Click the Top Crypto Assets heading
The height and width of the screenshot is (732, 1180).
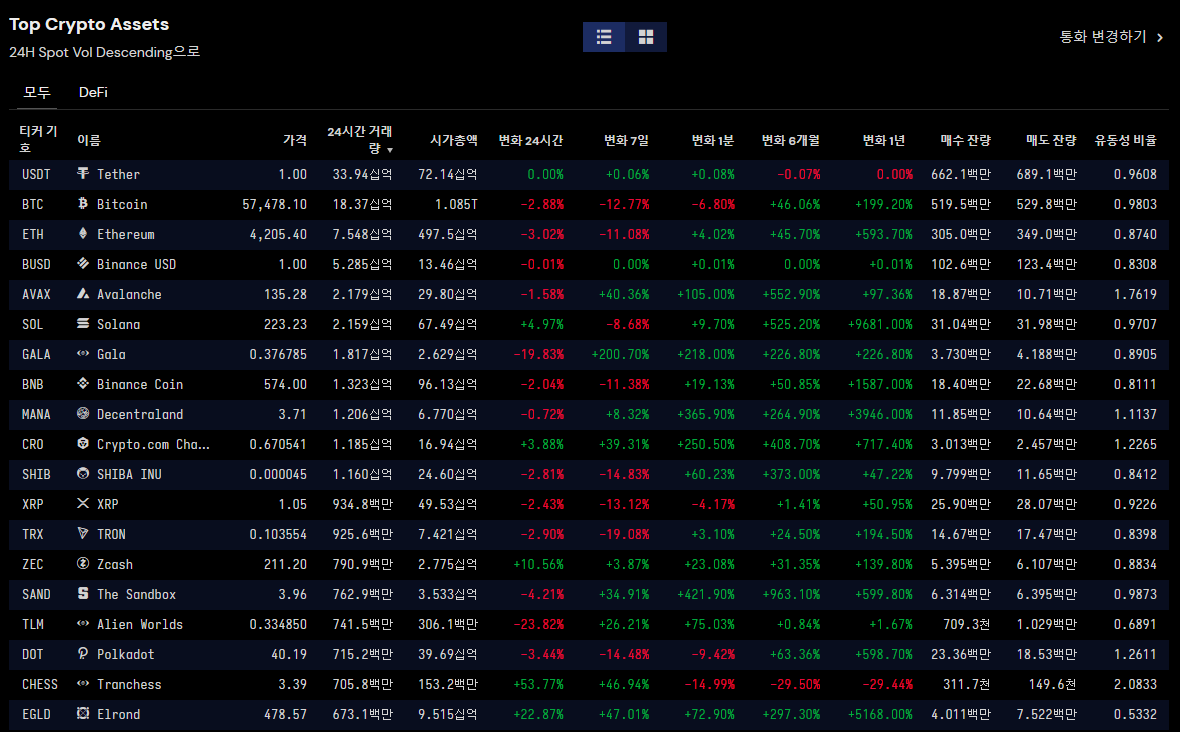point(89,24)
